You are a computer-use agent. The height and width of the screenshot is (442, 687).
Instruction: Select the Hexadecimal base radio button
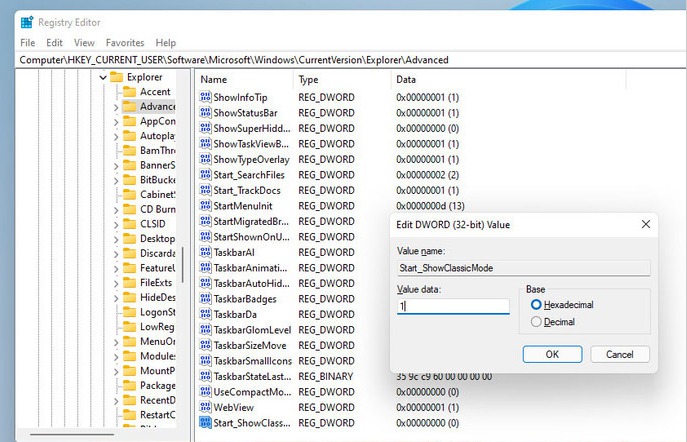(536, 304)
